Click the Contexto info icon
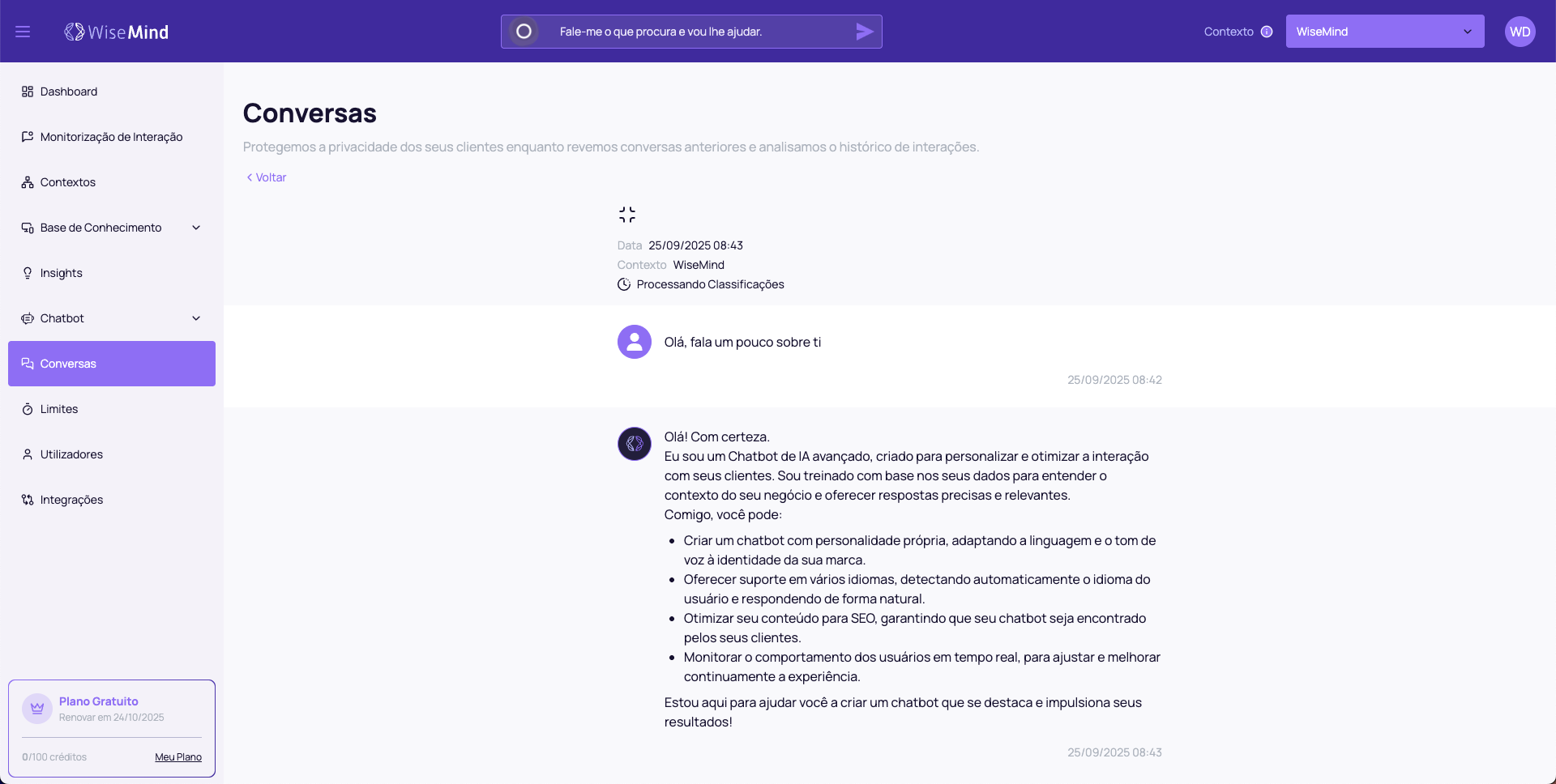 (x=1267, y=32)
